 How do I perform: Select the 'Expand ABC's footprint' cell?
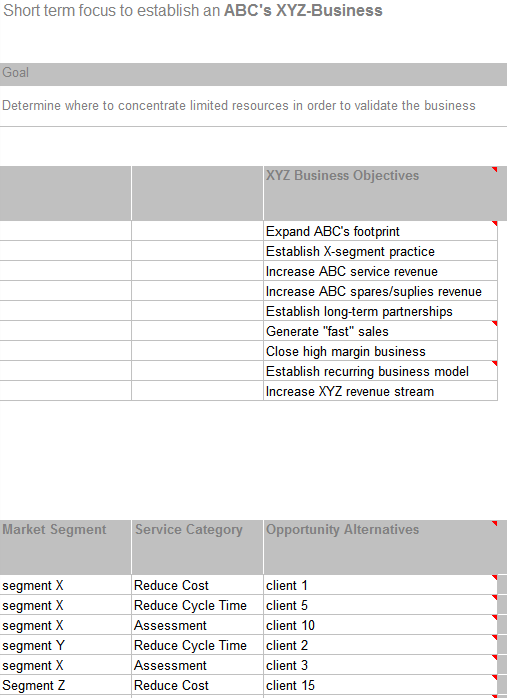point(381,231)
